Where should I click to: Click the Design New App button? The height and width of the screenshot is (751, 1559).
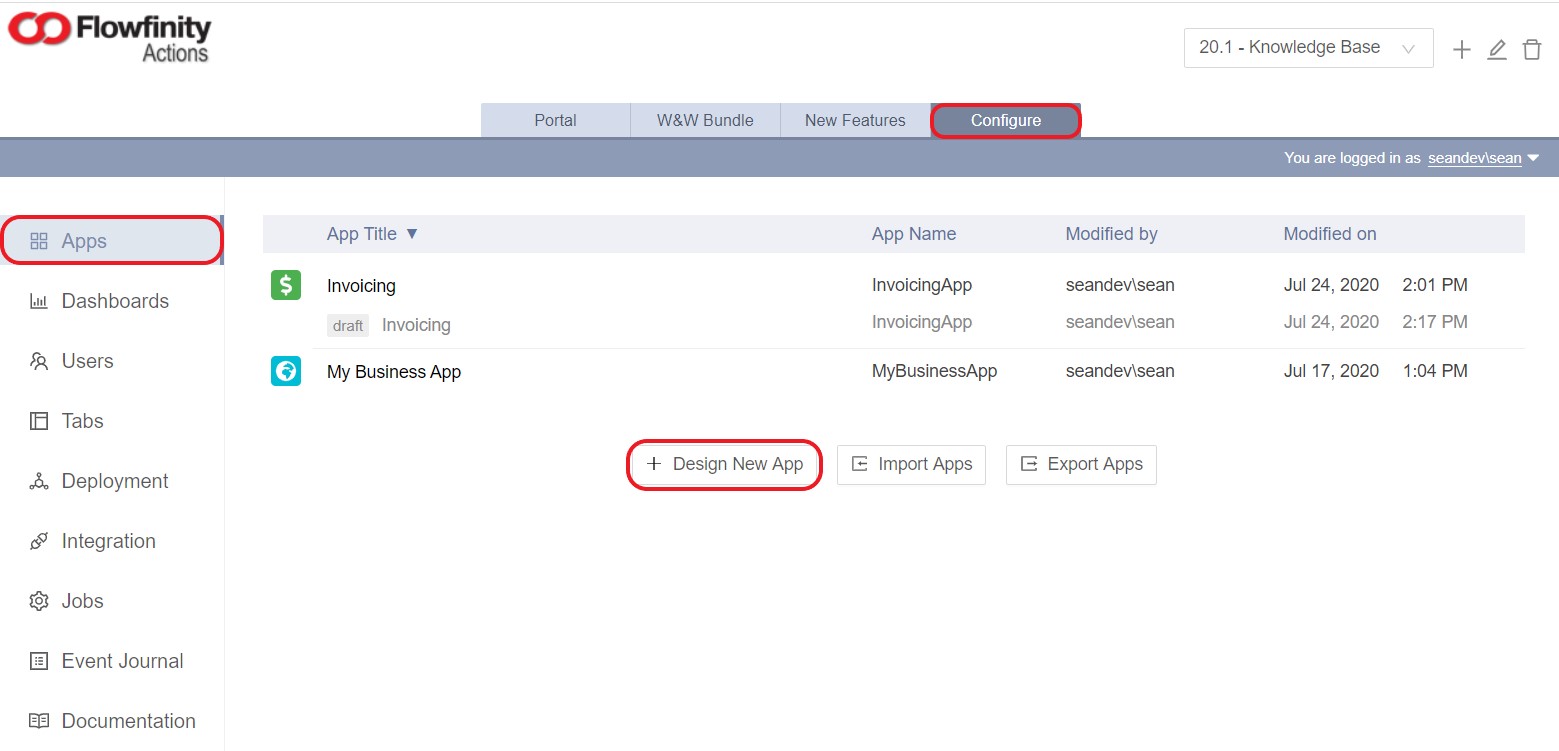[725, 464]
